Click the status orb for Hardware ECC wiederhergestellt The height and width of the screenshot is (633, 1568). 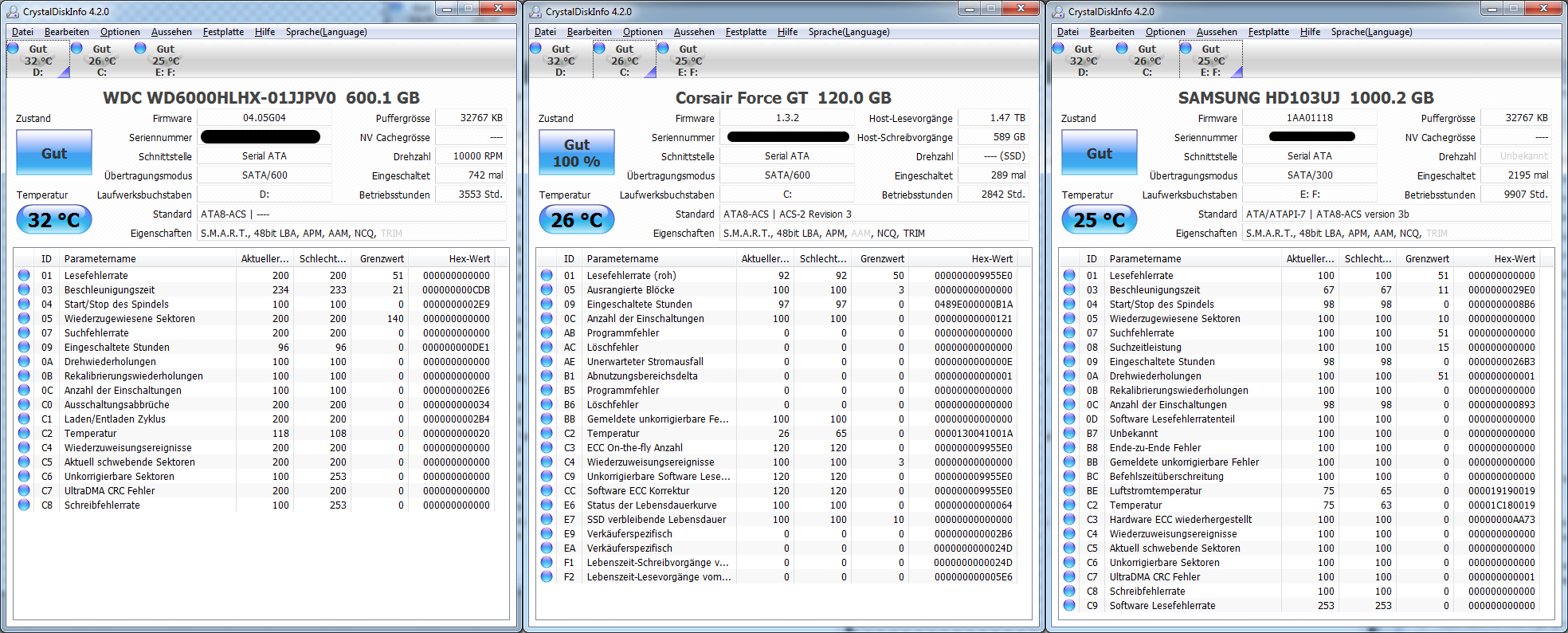point(1069,519)
